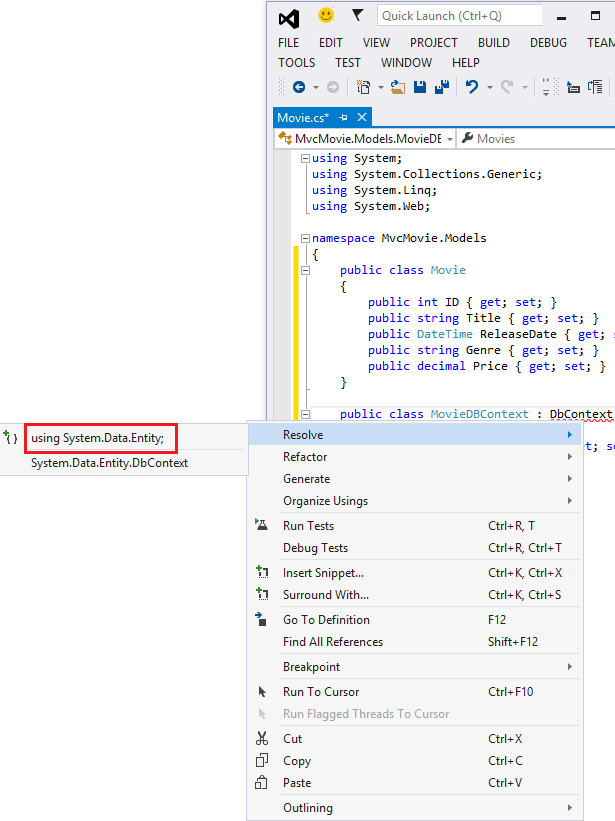The image size is (615, 821).
Task: Open the New Project dropdown arrow
Action: click(381, 87)
